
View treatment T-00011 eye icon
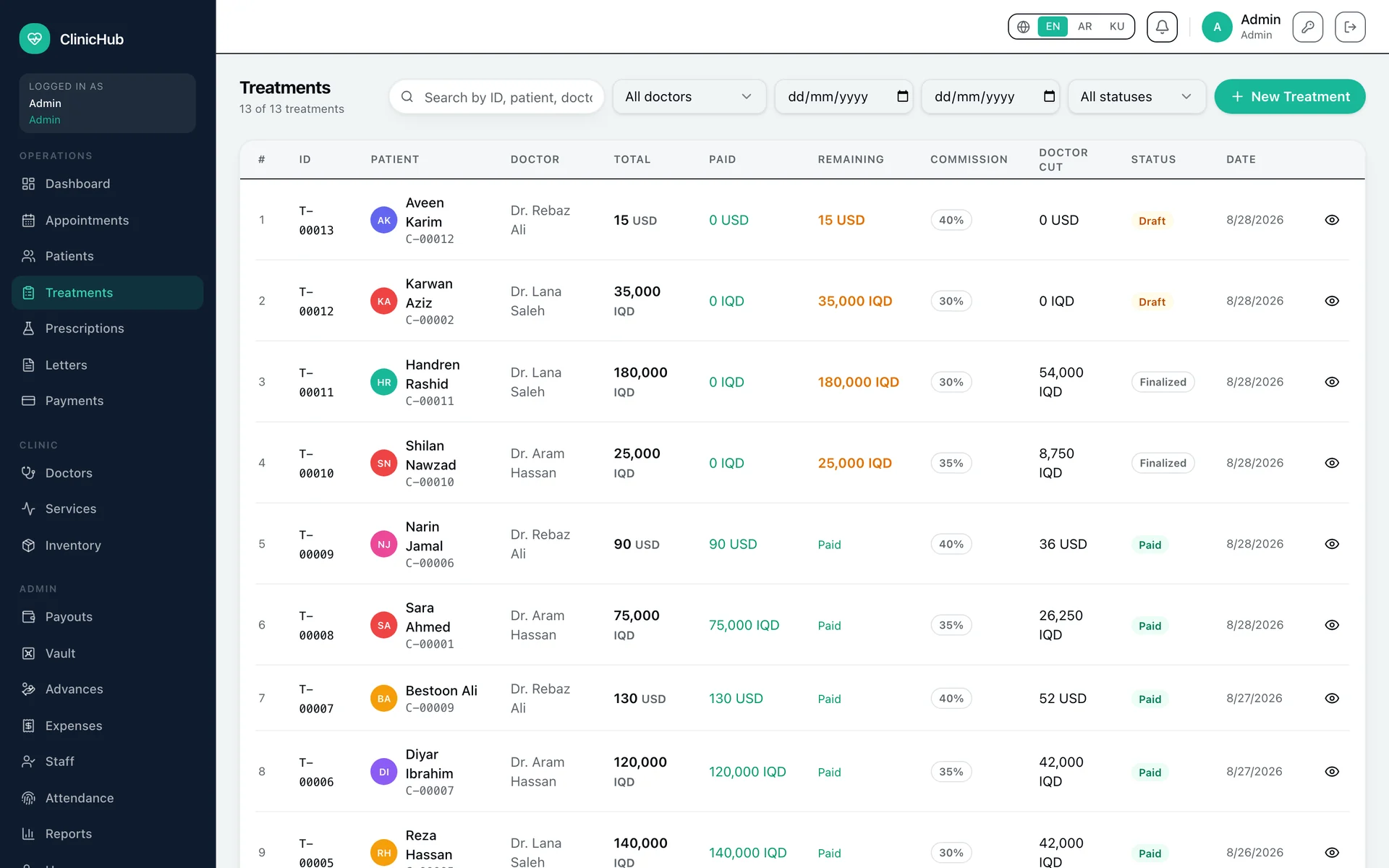coord(1332,382)
